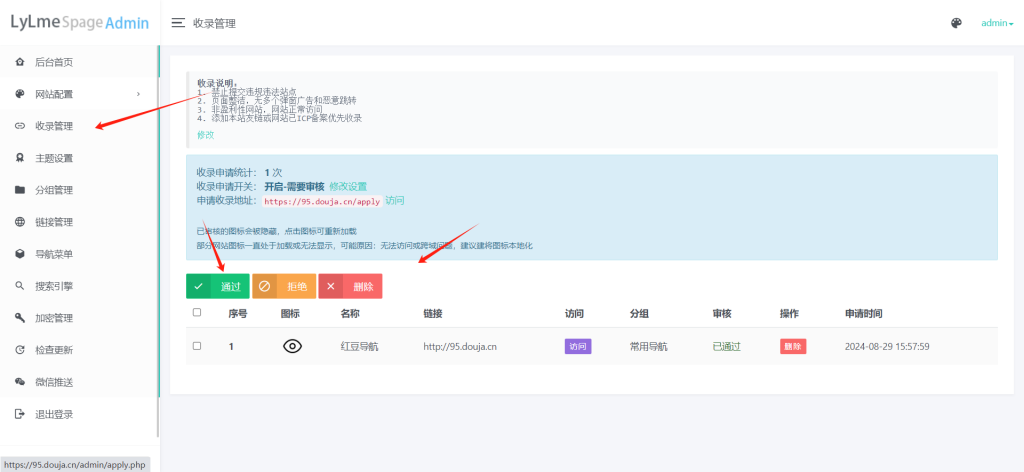Open 网站配置 menu item
This screenshot has width=1024, height=472.
click(79, 94)
